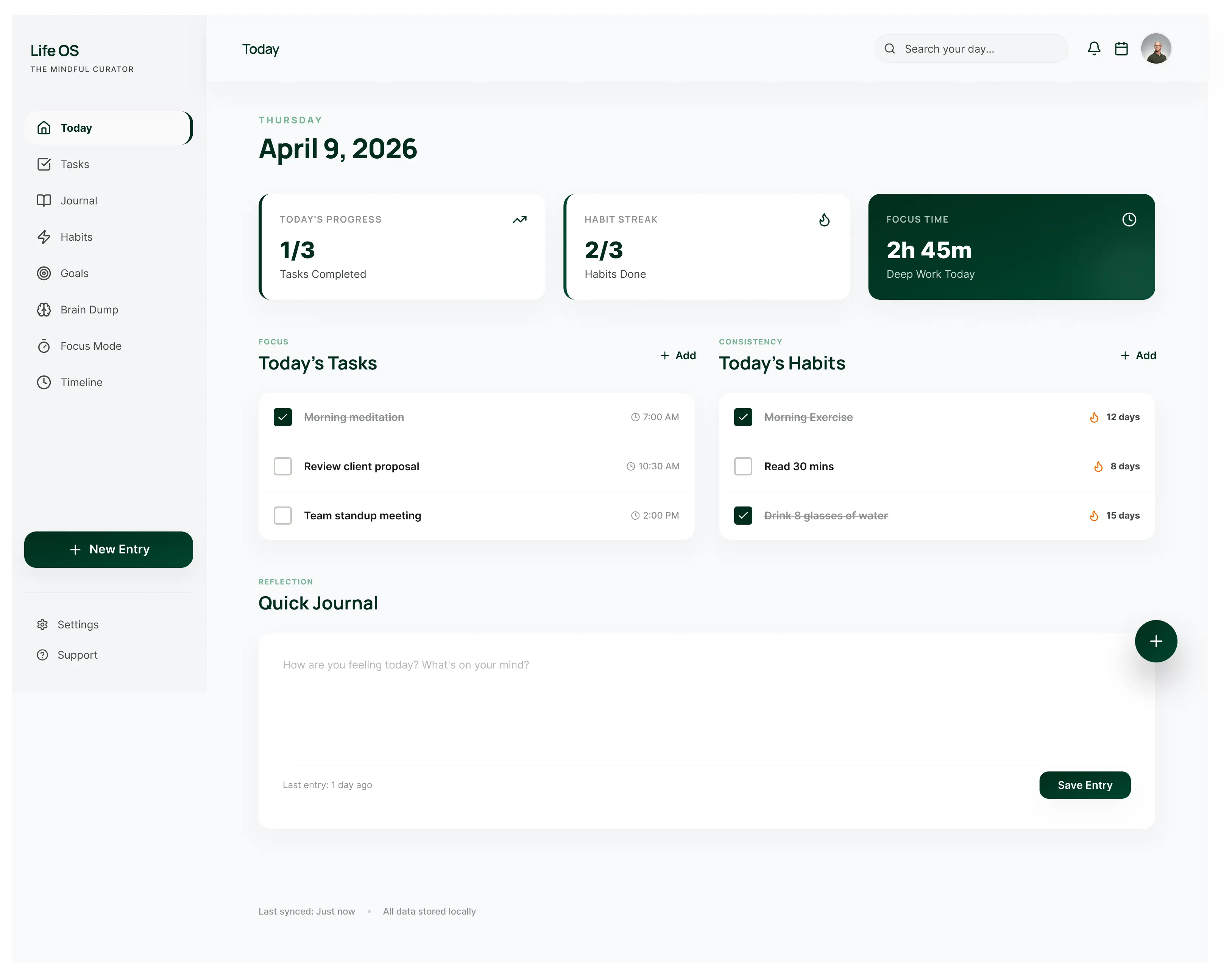Go to the Tasks page
1232x963 pixels.
(108, 164)
